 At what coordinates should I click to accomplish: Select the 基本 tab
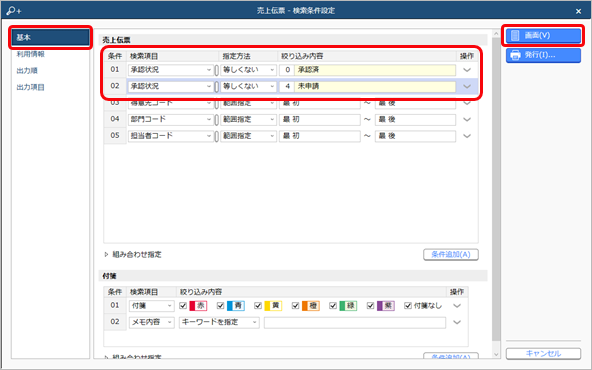(x=51, y=37)
